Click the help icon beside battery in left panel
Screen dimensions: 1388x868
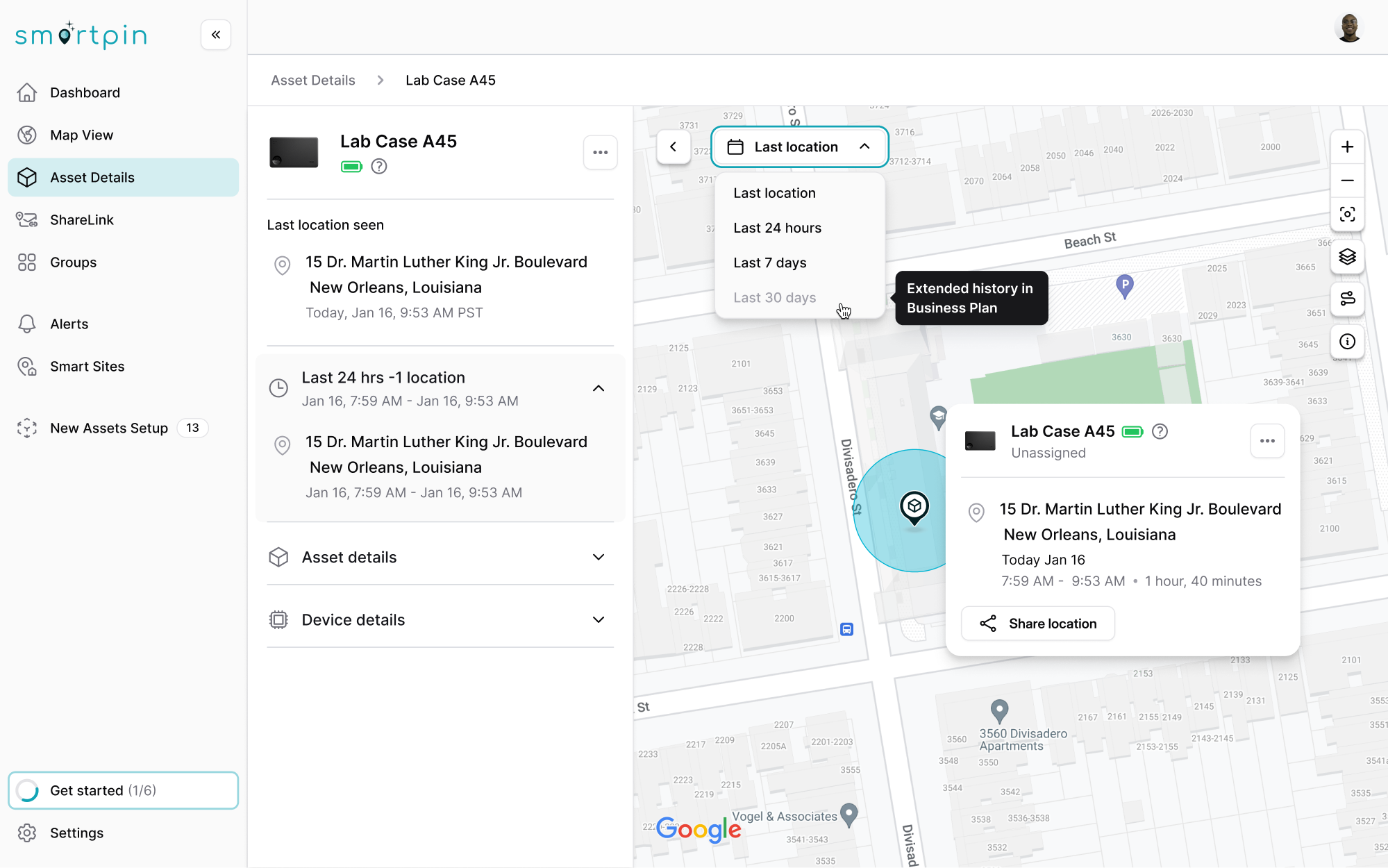(x=379, y=167)
